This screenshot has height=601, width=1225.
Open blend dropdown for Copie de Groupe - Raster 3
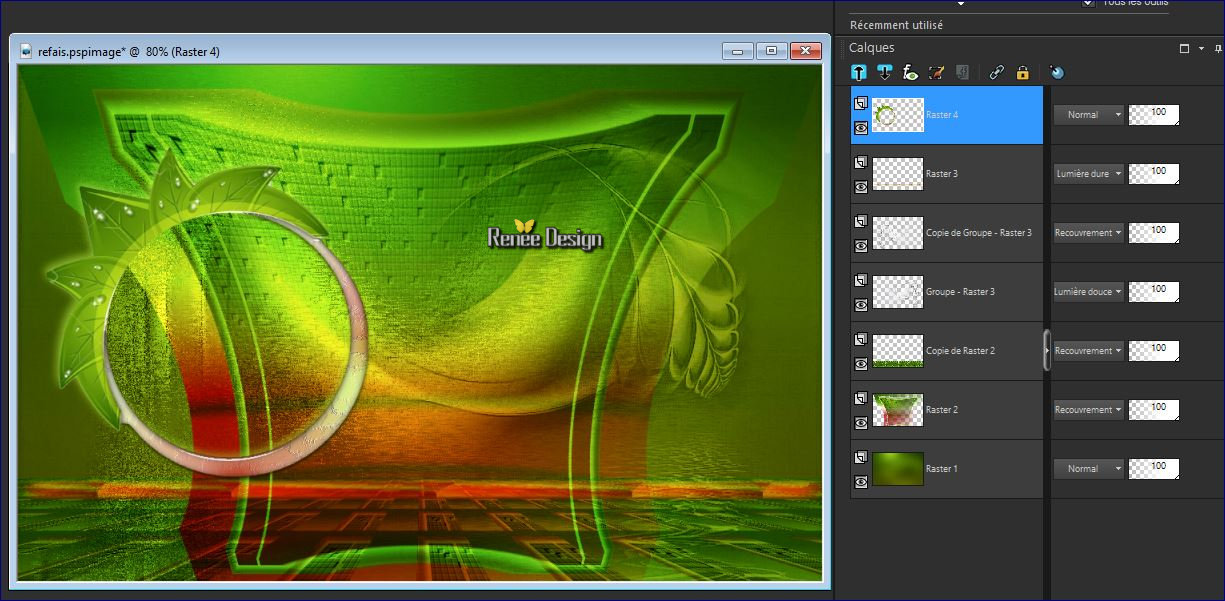tap(1088, 233)
